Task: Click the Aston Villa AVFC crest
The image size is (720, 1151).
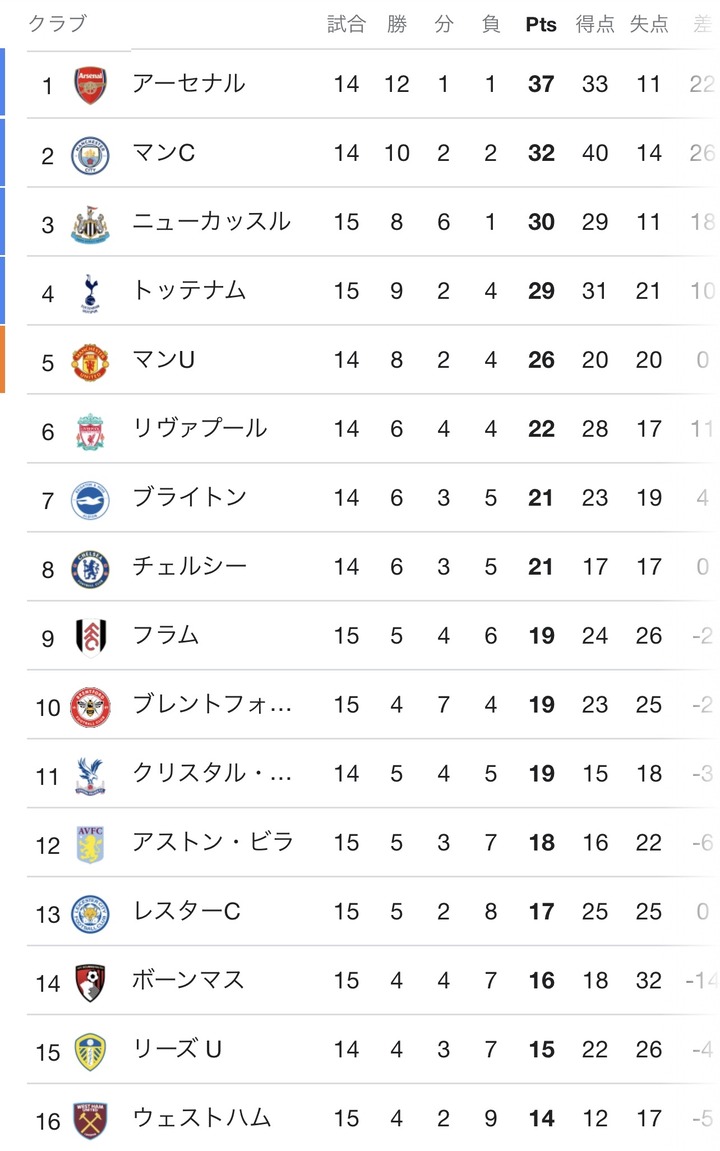Action: [x=90, y=844]
